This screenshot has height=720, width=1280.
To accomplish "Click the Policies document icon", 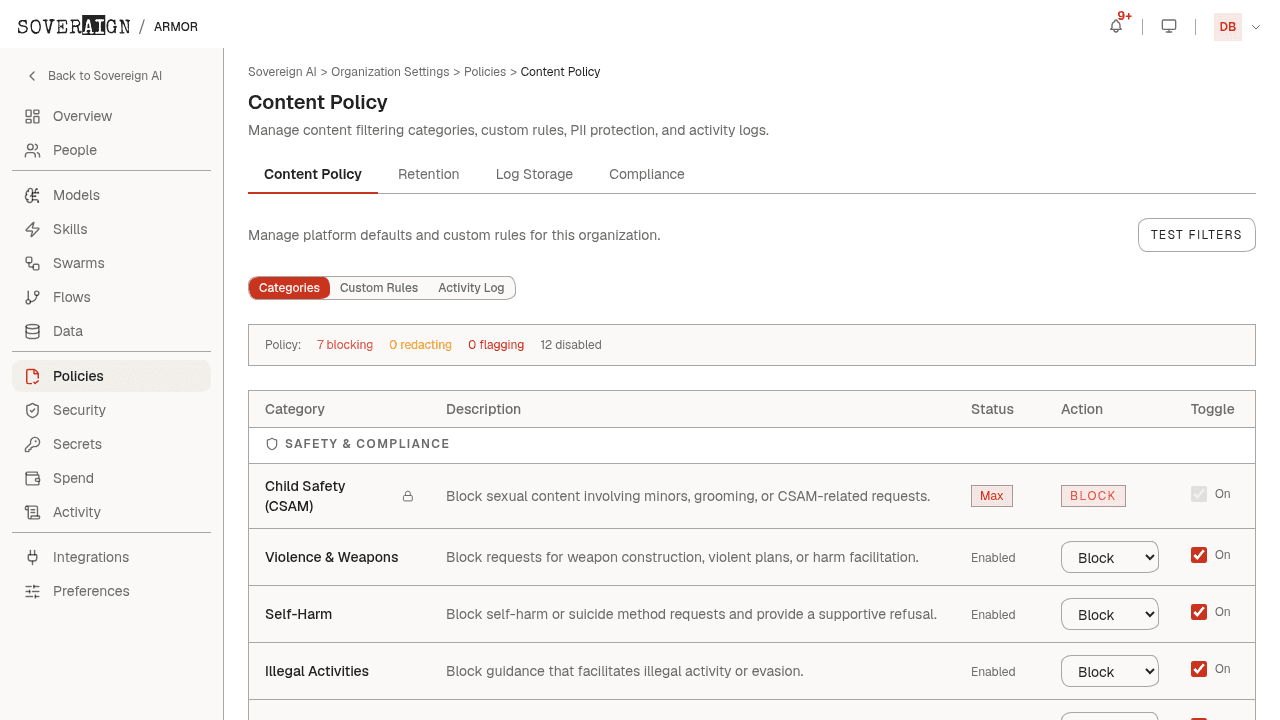I will point(33,376).
